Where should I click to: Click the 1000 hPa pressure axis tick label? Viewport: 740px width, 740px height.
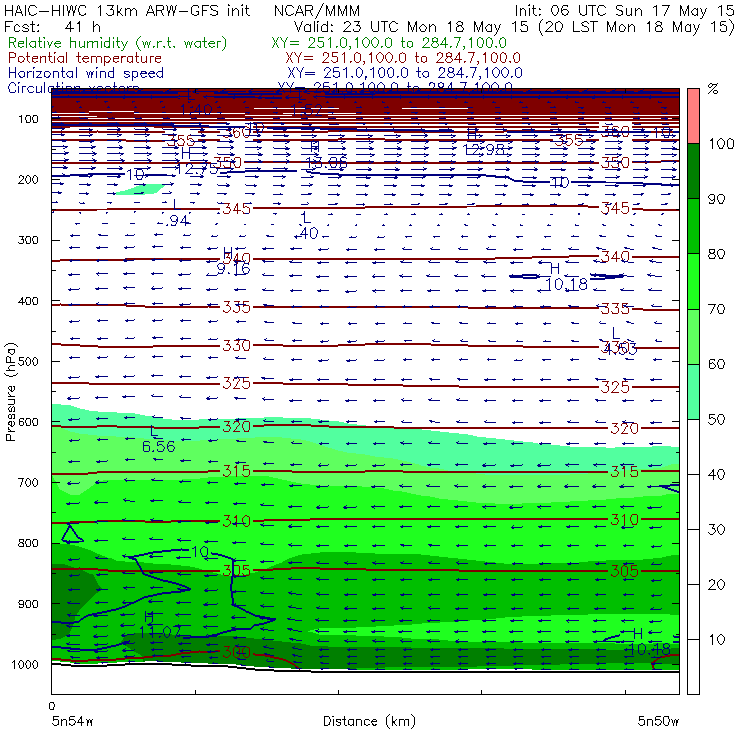coord(25,664)
